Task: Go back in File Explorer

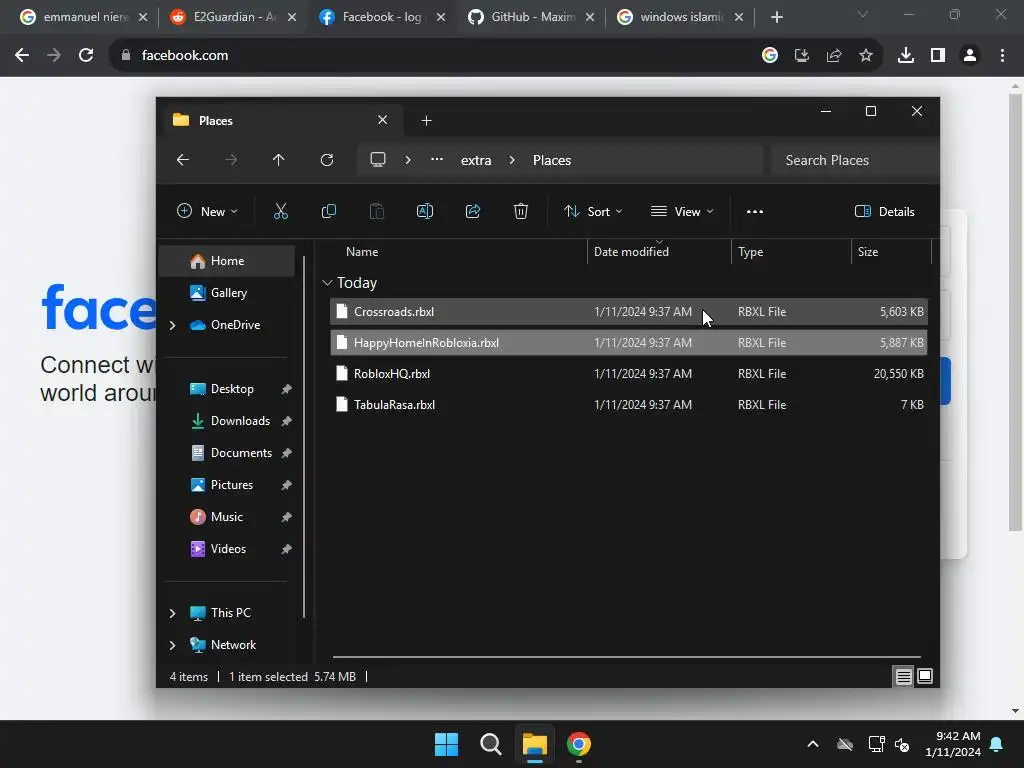Action: pyautogui.click(x=183, y=160)
